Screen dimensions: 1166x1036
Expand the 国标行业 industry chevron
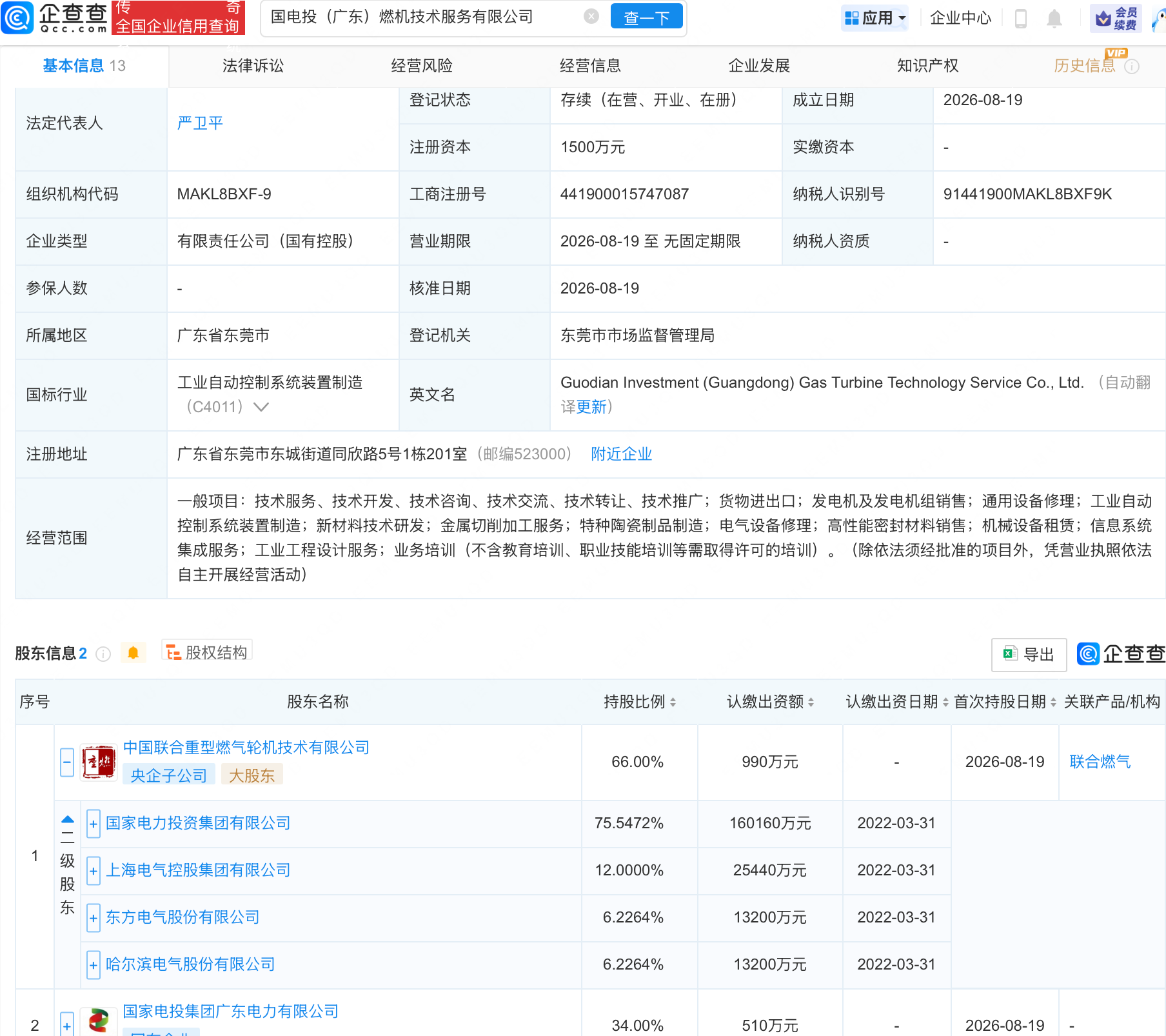pyautogui.click(x=261, y=407)
